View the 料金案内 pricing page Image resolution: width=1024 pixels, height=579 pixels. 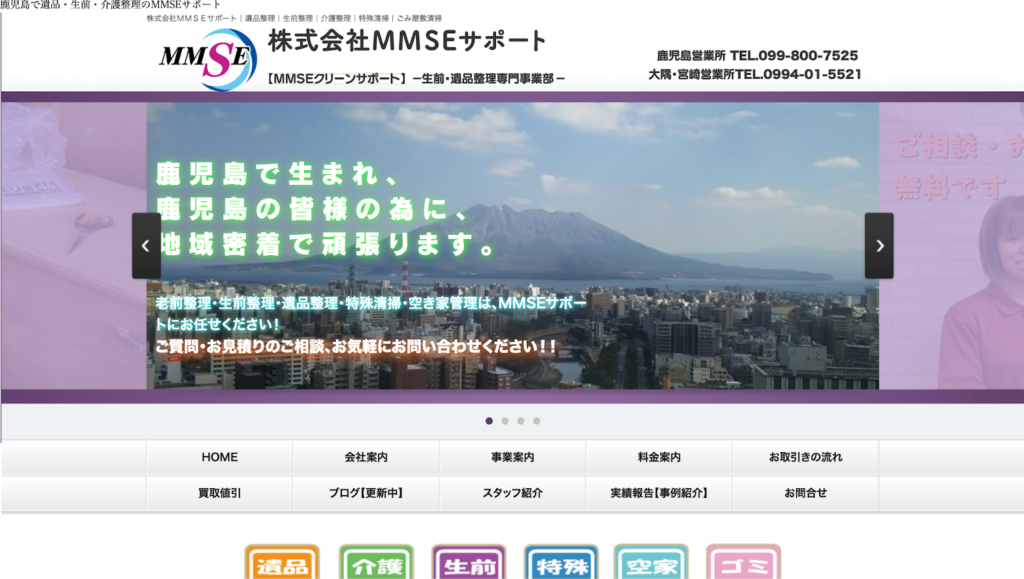point(659,457)
